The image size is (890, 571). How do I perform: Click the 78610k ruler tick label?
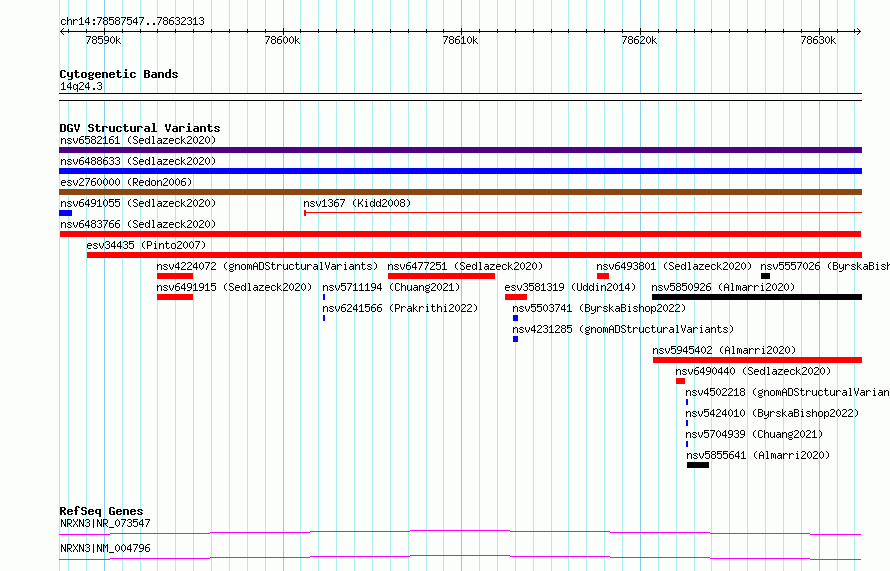pyautogui.click(x=460, y=40)
